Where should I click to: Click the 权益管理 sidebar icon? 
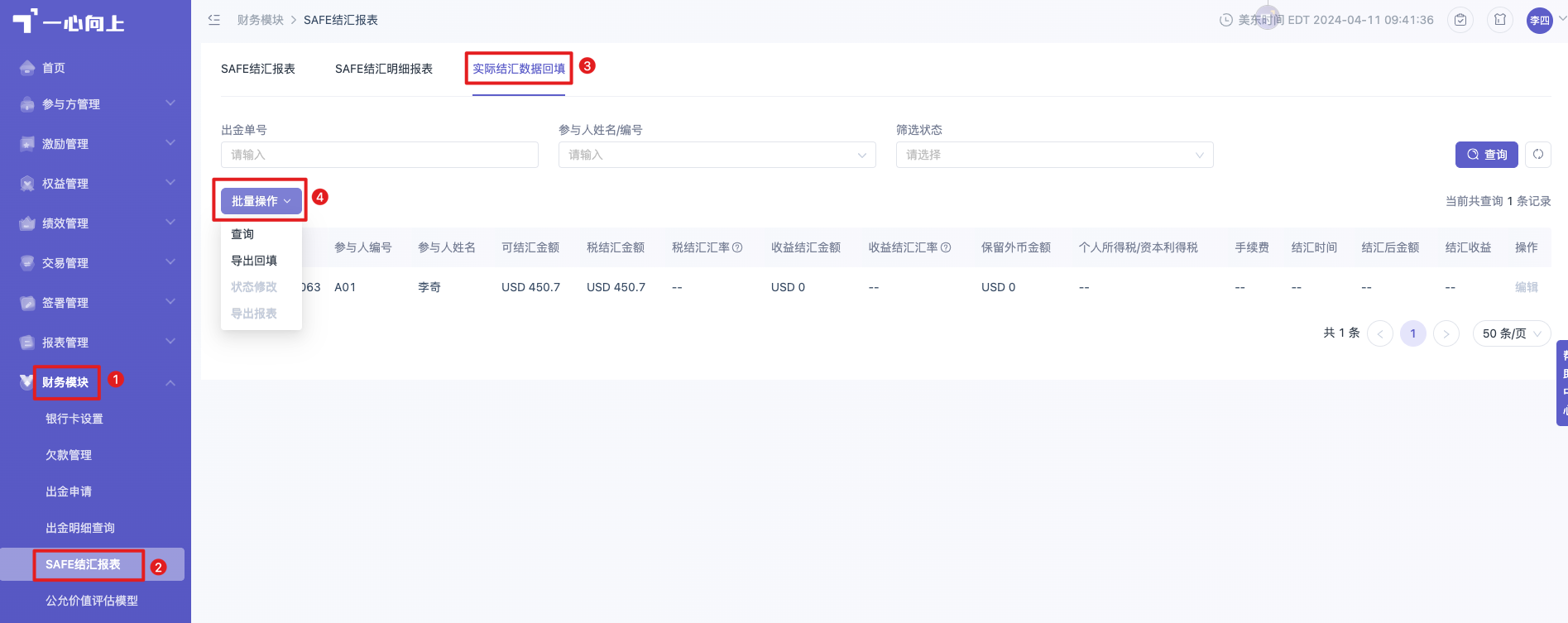coord(27,184)
